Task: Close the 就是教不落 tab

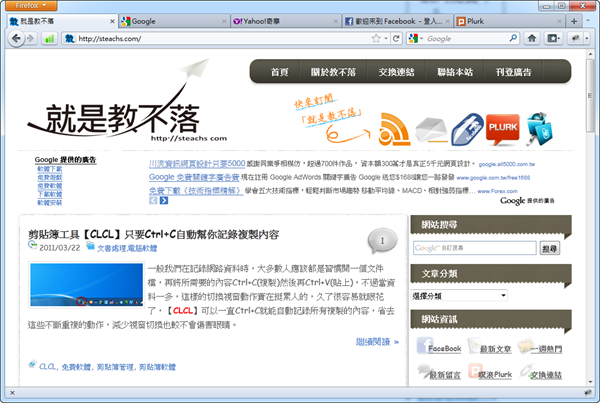Action: pyautogui.click(x=112, y=21)
